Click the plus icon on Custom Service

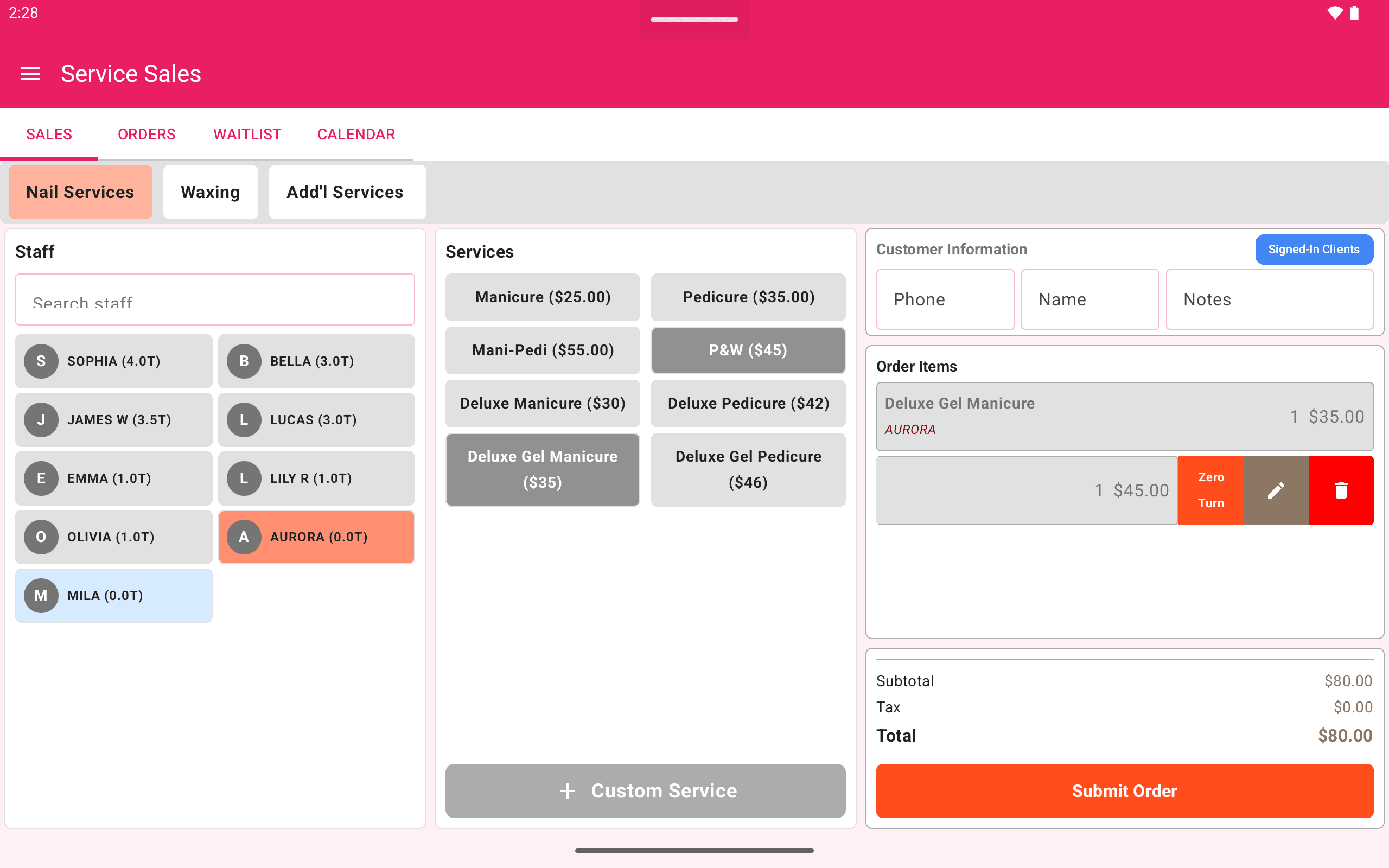pos(567,790)
